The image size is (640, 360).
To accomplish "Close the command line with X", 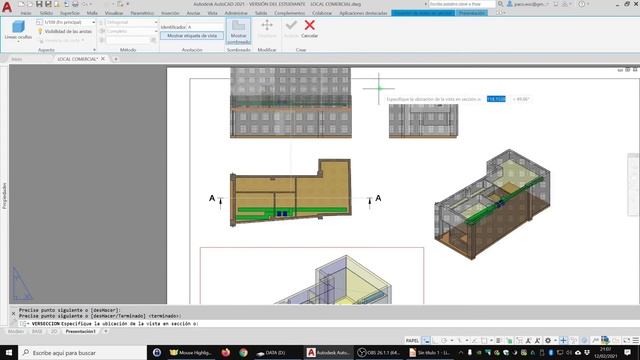I will (x=13, y=313).
